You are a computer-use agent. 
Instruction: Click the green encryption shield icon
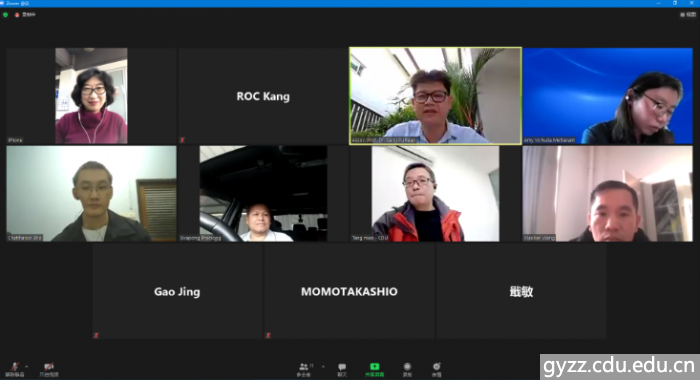(x=5, y=15)
